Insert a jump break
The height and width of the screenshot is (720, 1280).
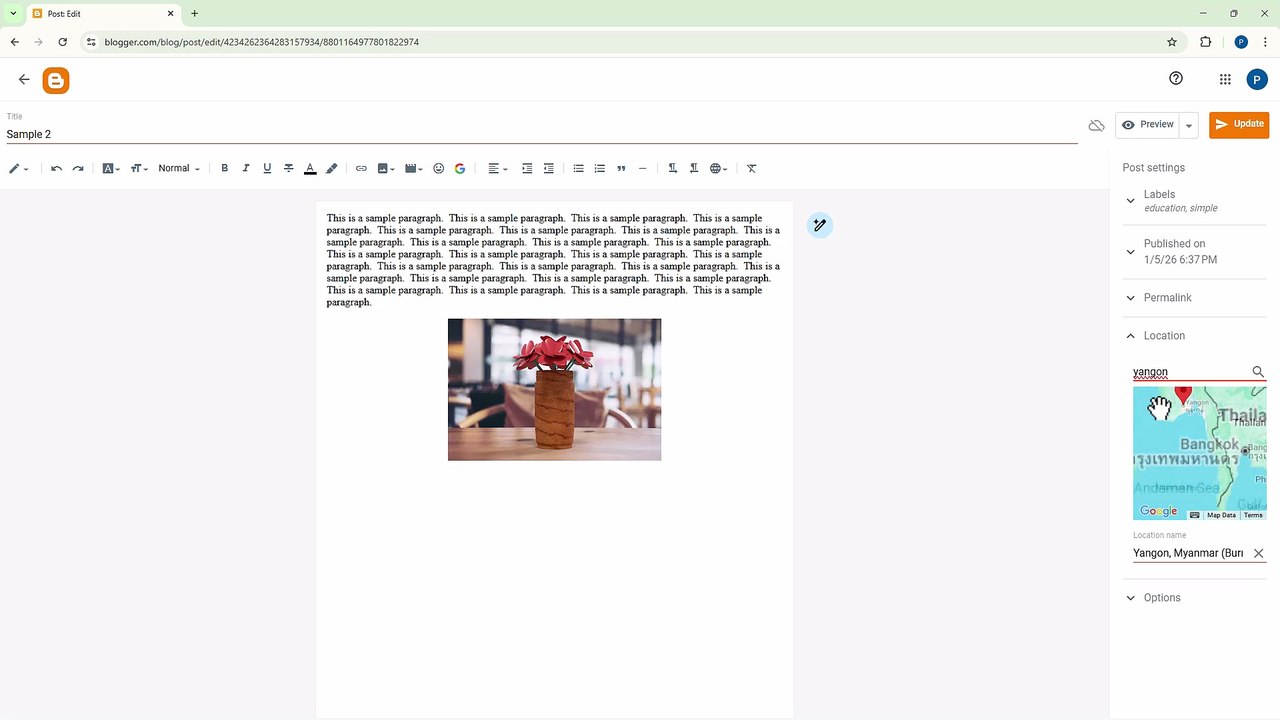coord(642,169)
